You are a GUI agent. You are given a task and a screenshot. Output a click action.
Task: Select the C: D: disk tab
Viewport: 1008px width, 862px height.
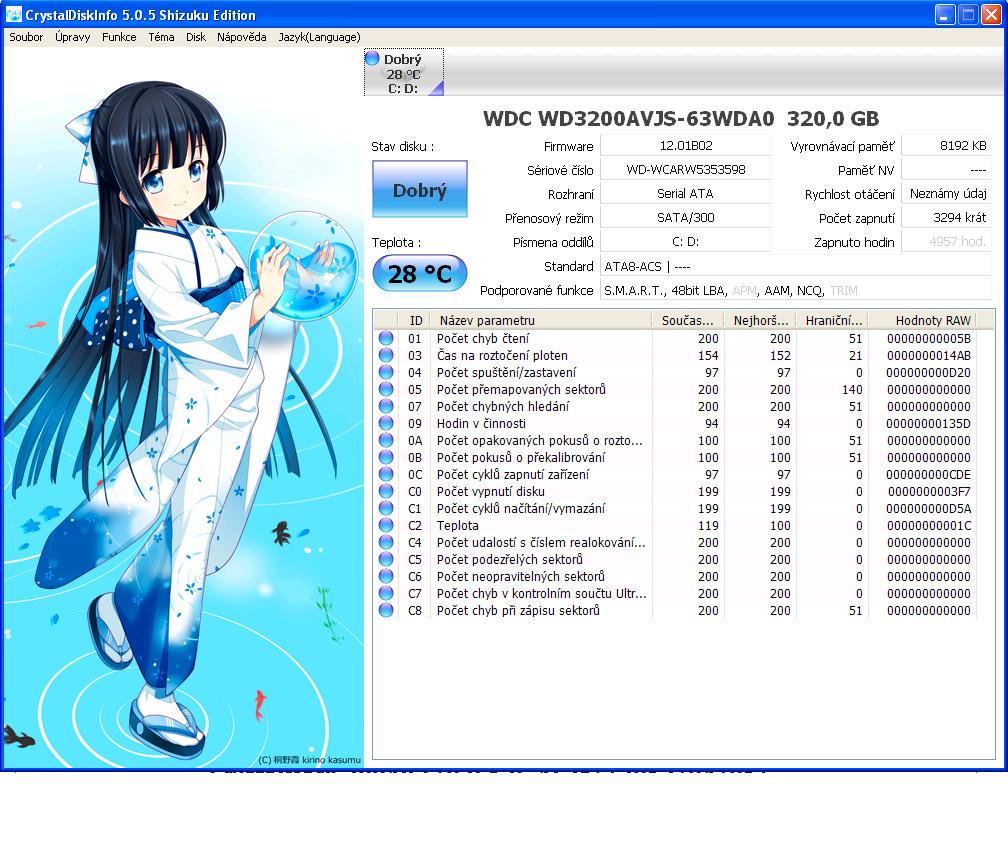403,74
